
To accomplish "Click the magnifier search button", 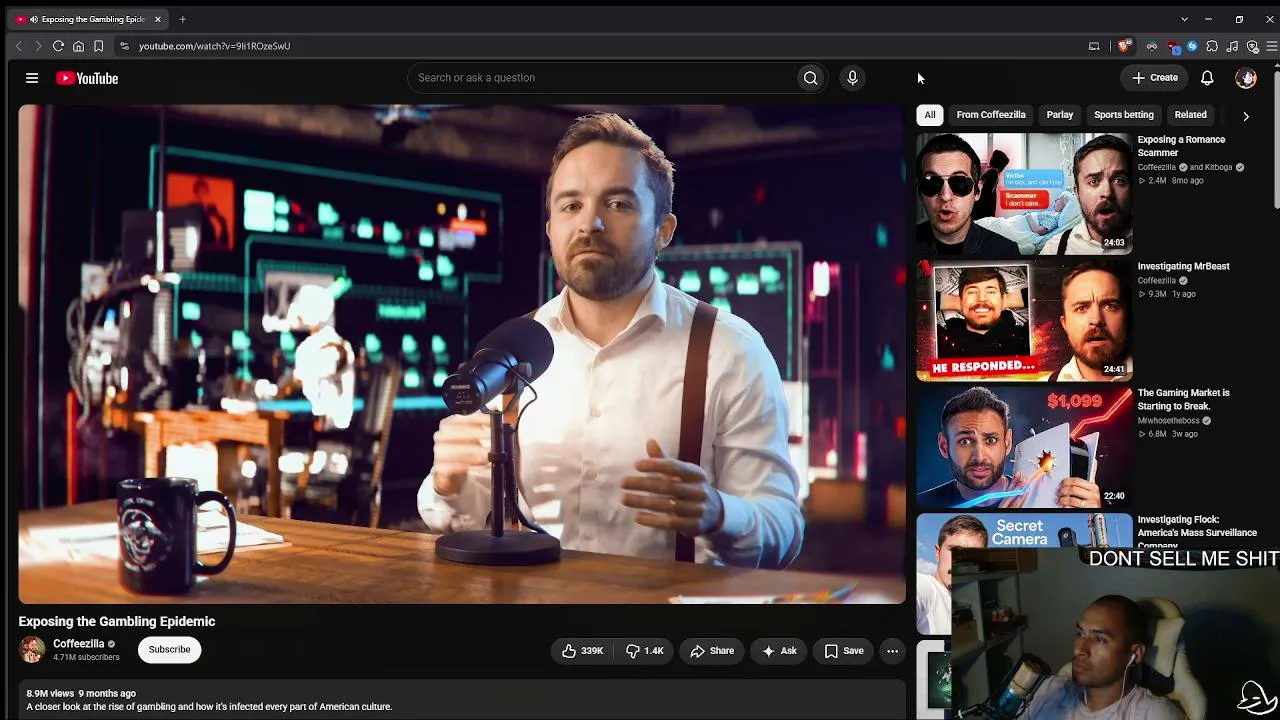I will click(x=810, y=78).
